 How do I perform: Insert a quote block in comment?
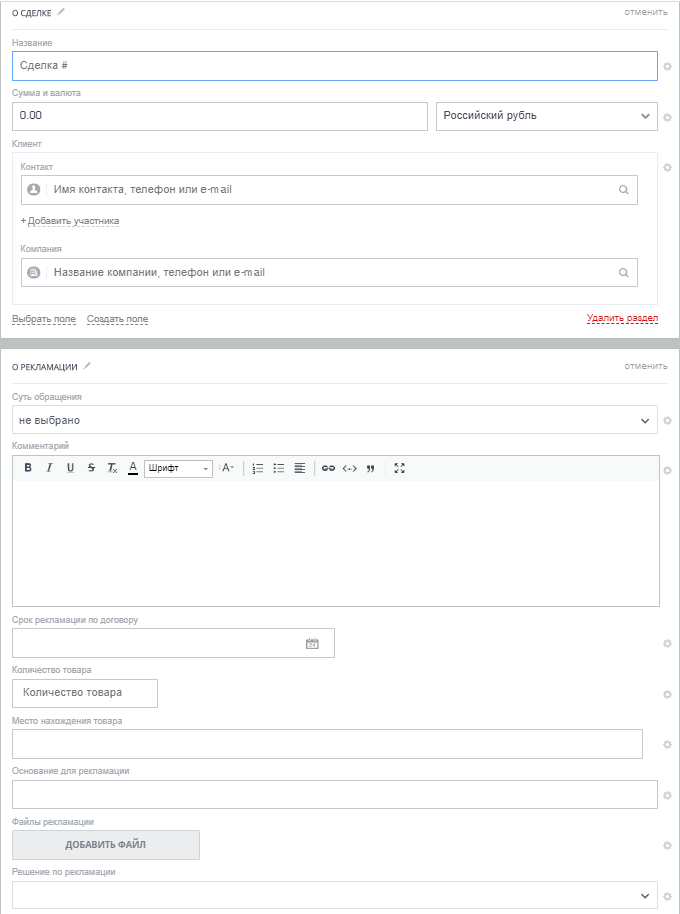(x=370, y=468)
